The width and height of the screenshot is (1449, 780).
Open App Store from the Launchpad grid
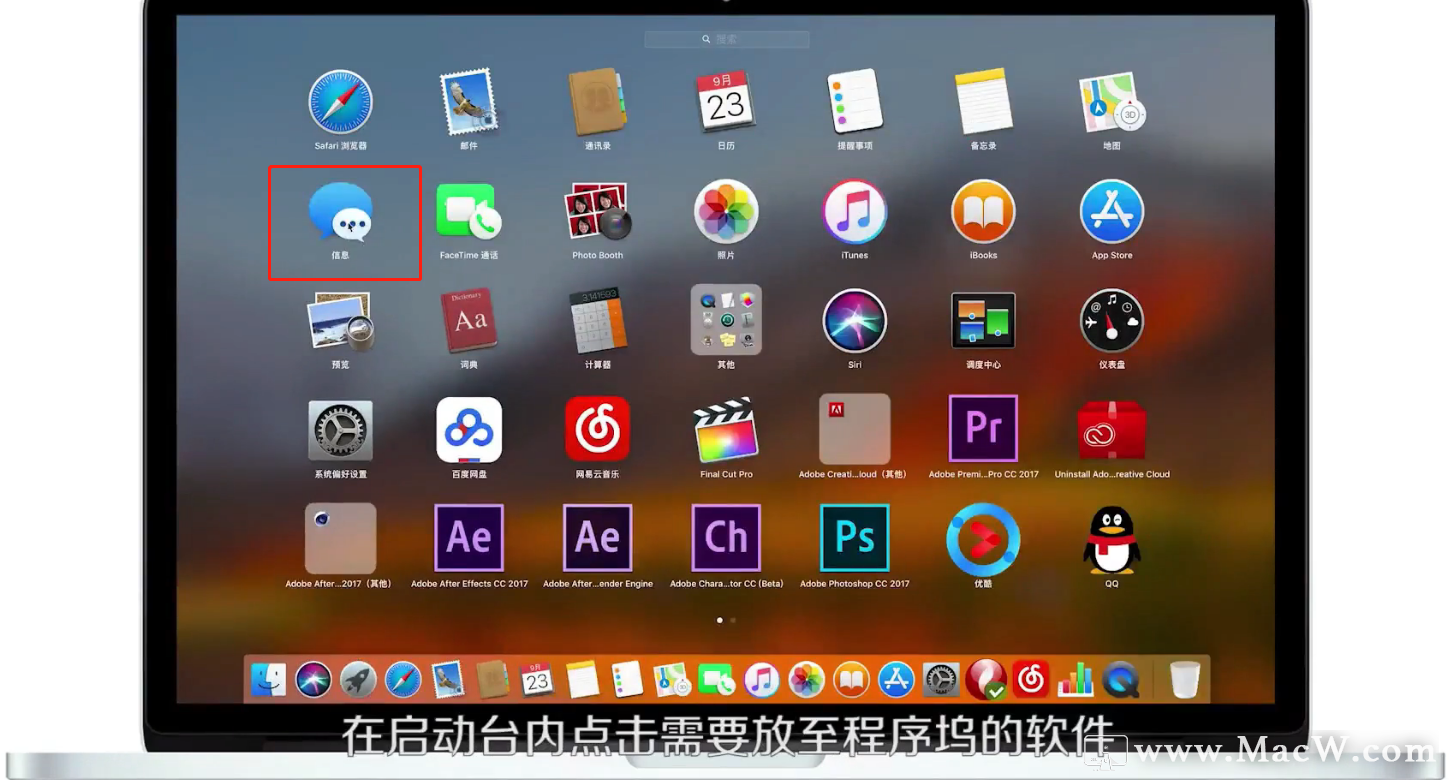point(1112,212)
